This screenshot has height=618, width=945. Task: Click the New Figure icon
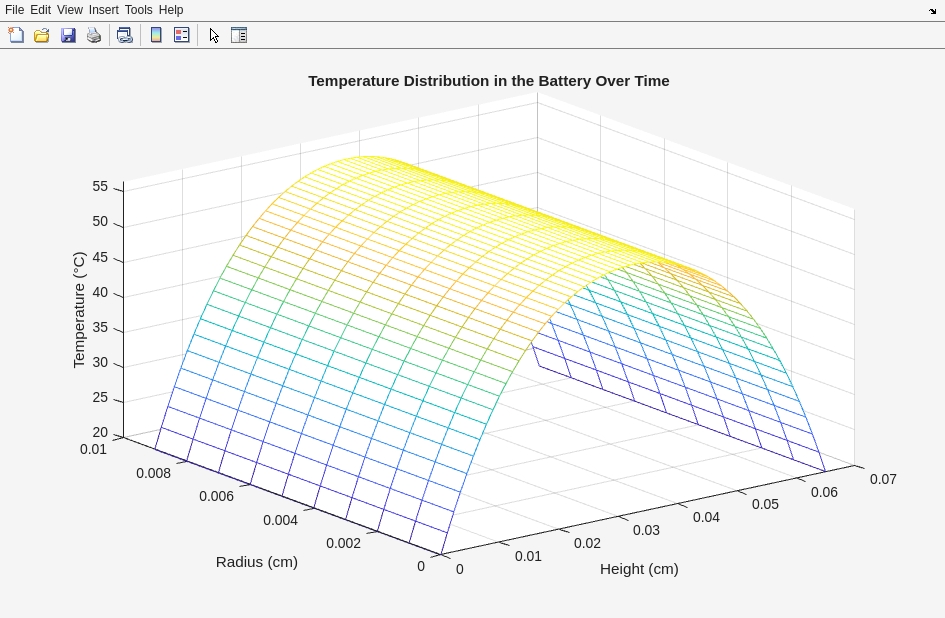pos(16,35)
